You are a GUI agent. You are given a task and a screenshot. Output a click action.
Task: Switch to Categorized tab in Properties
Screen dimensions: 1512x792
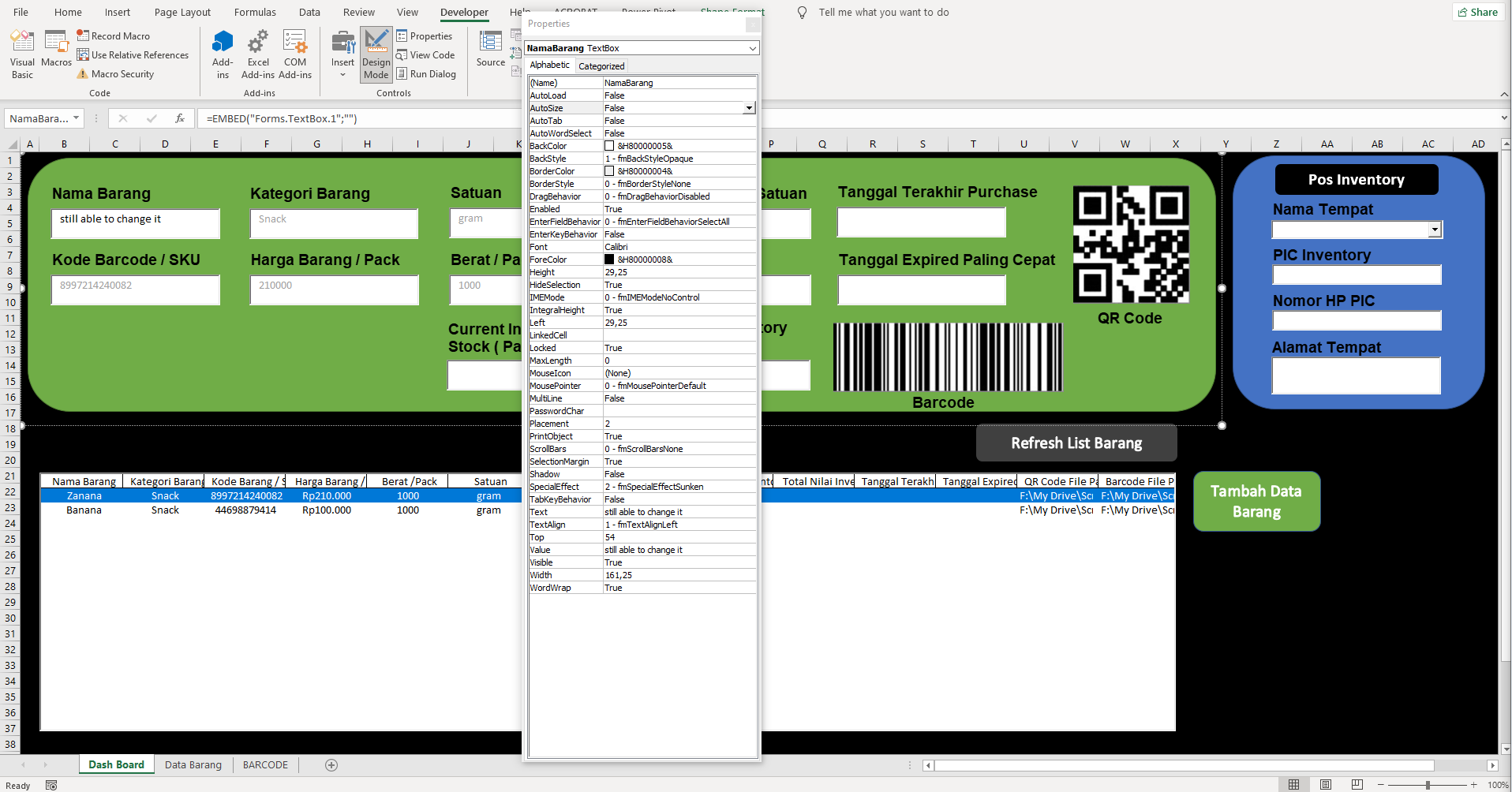click(x=601, y=66)
